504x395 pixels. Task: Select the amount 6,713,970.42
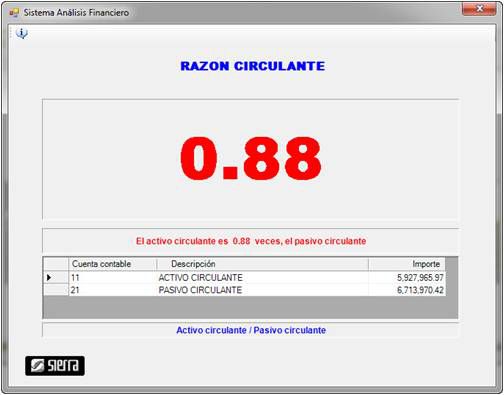407,290
